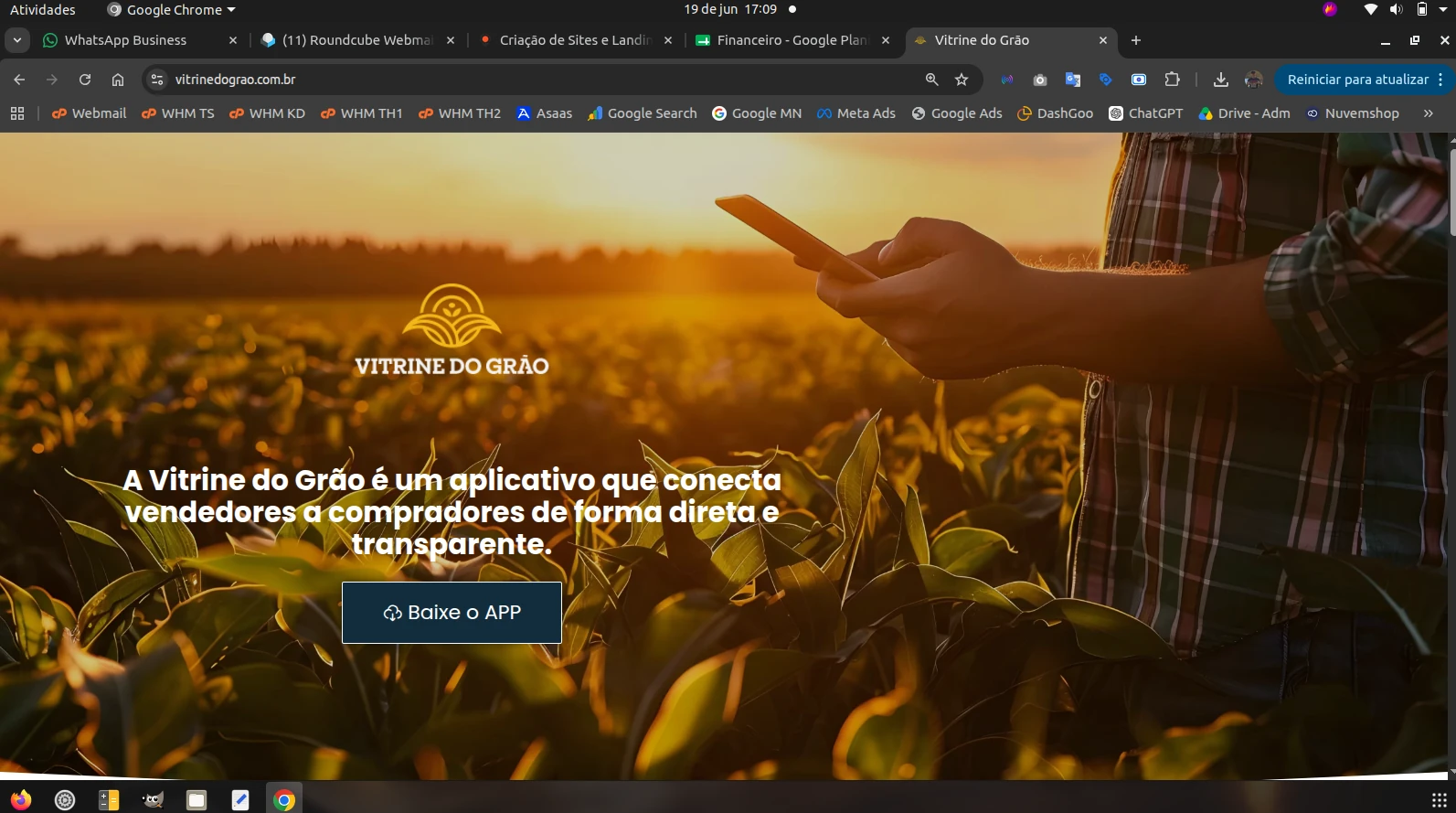Launch Firefox from the dock

pos(21,800)
